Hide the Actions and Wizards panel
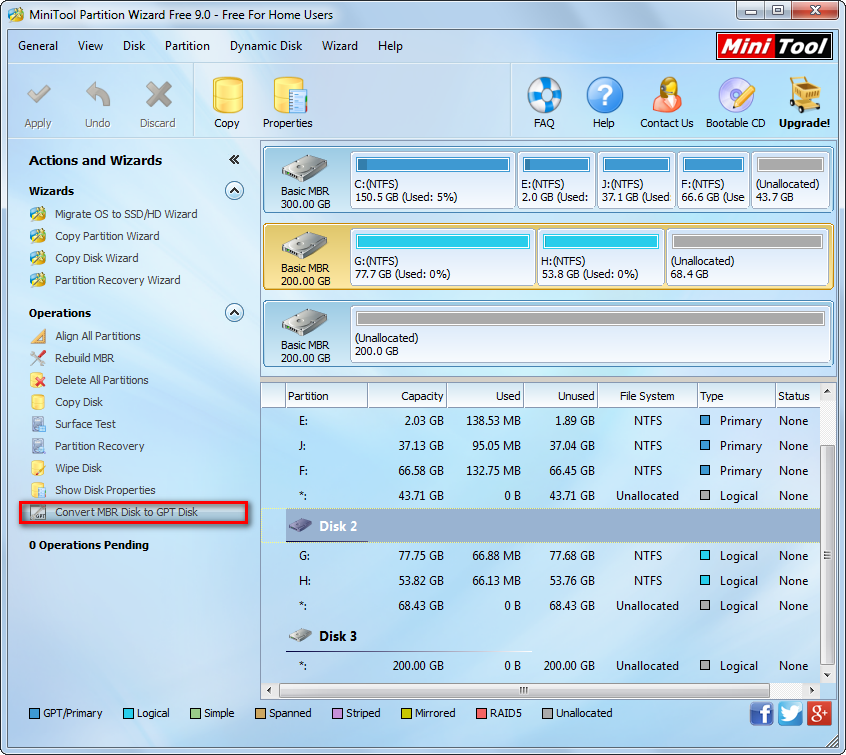This screenshot has height=755, width=846. [234, 160]
